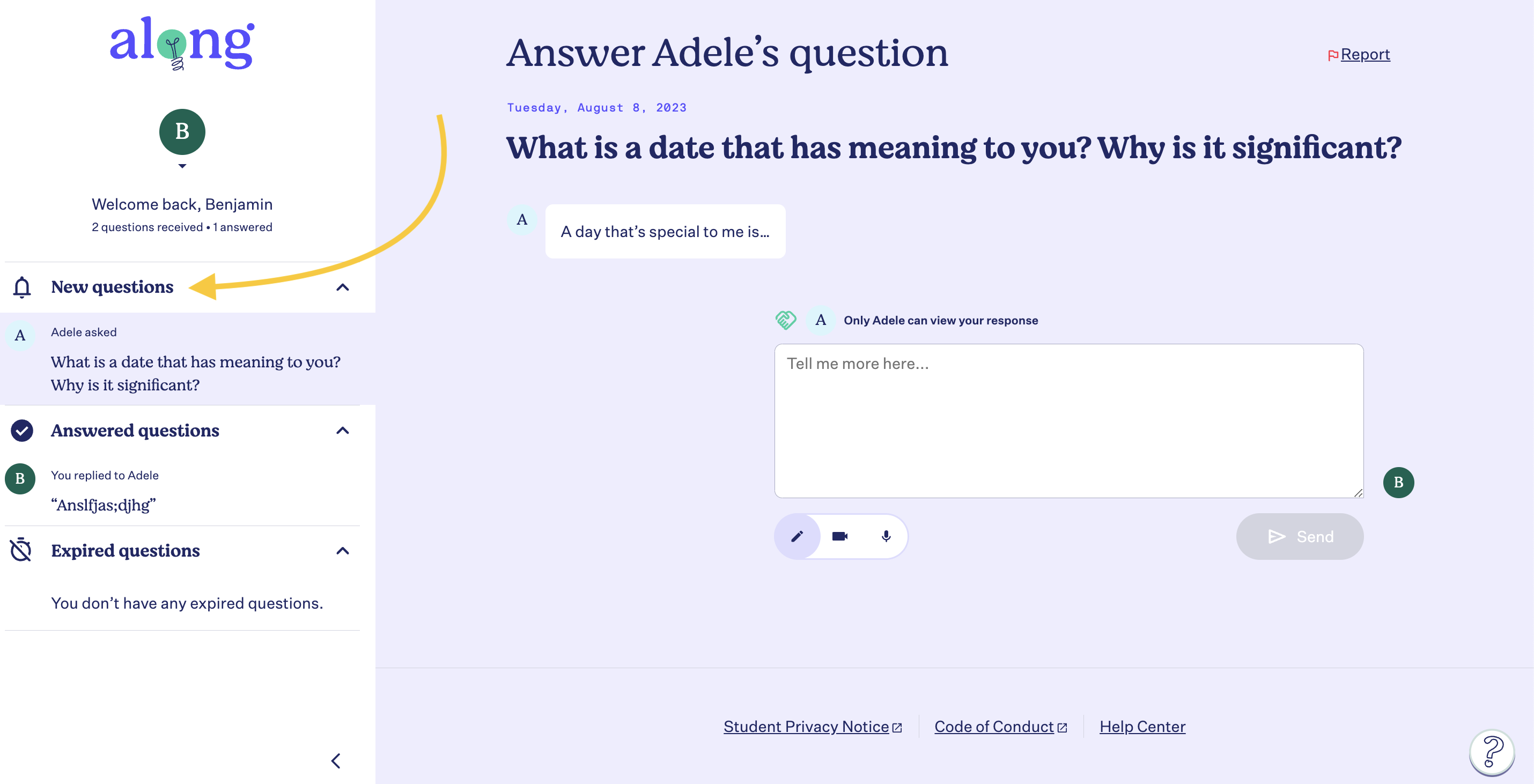1534x784 pixels.
Task: Select the pencil text response mode
Action: [798, 536]
